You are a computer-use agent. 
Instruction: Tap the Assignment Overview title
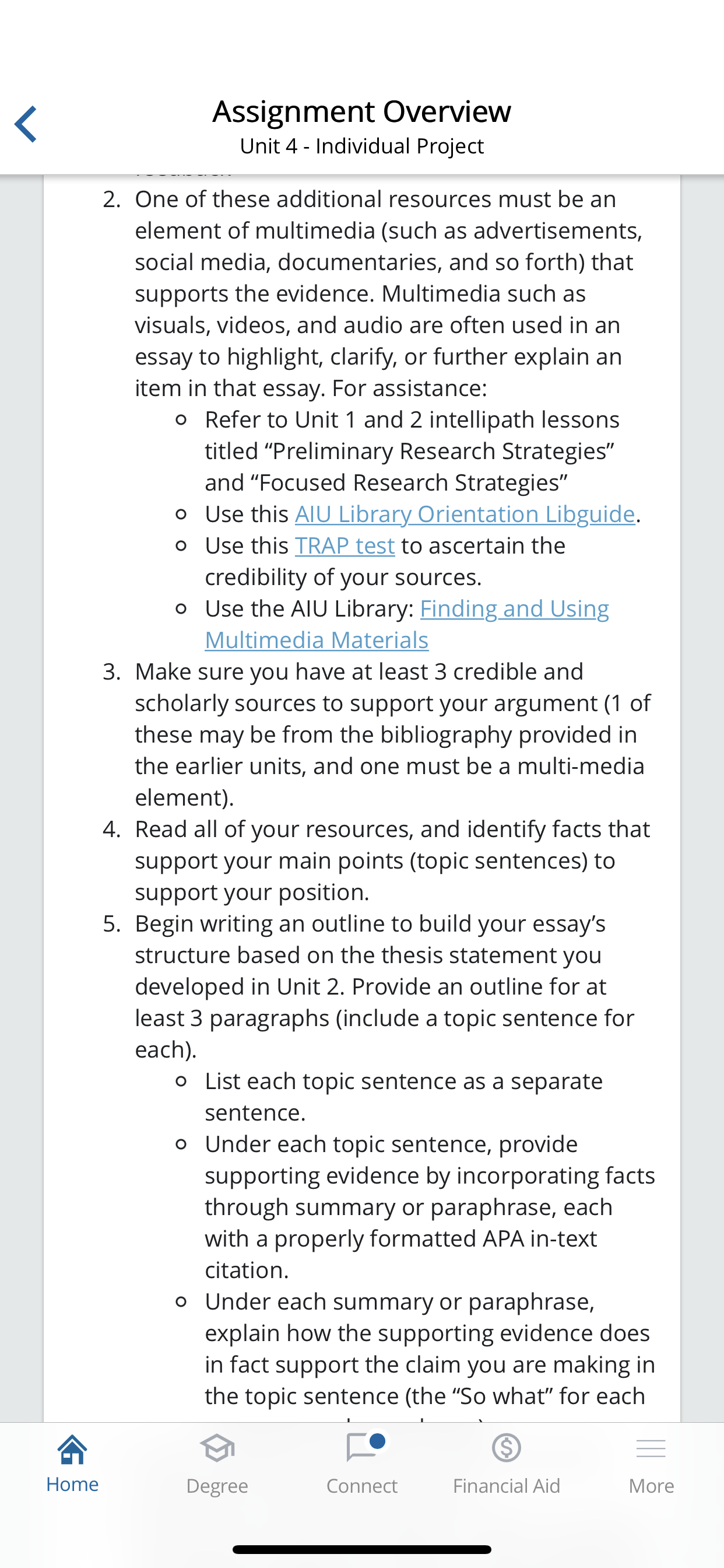361,111
